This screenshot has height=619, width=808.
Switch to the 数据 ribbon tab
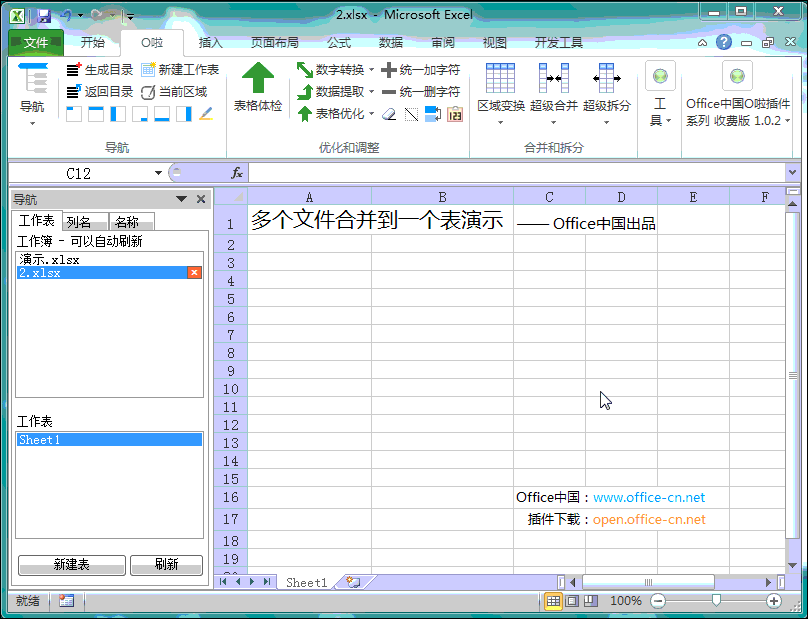click(391, 43)
